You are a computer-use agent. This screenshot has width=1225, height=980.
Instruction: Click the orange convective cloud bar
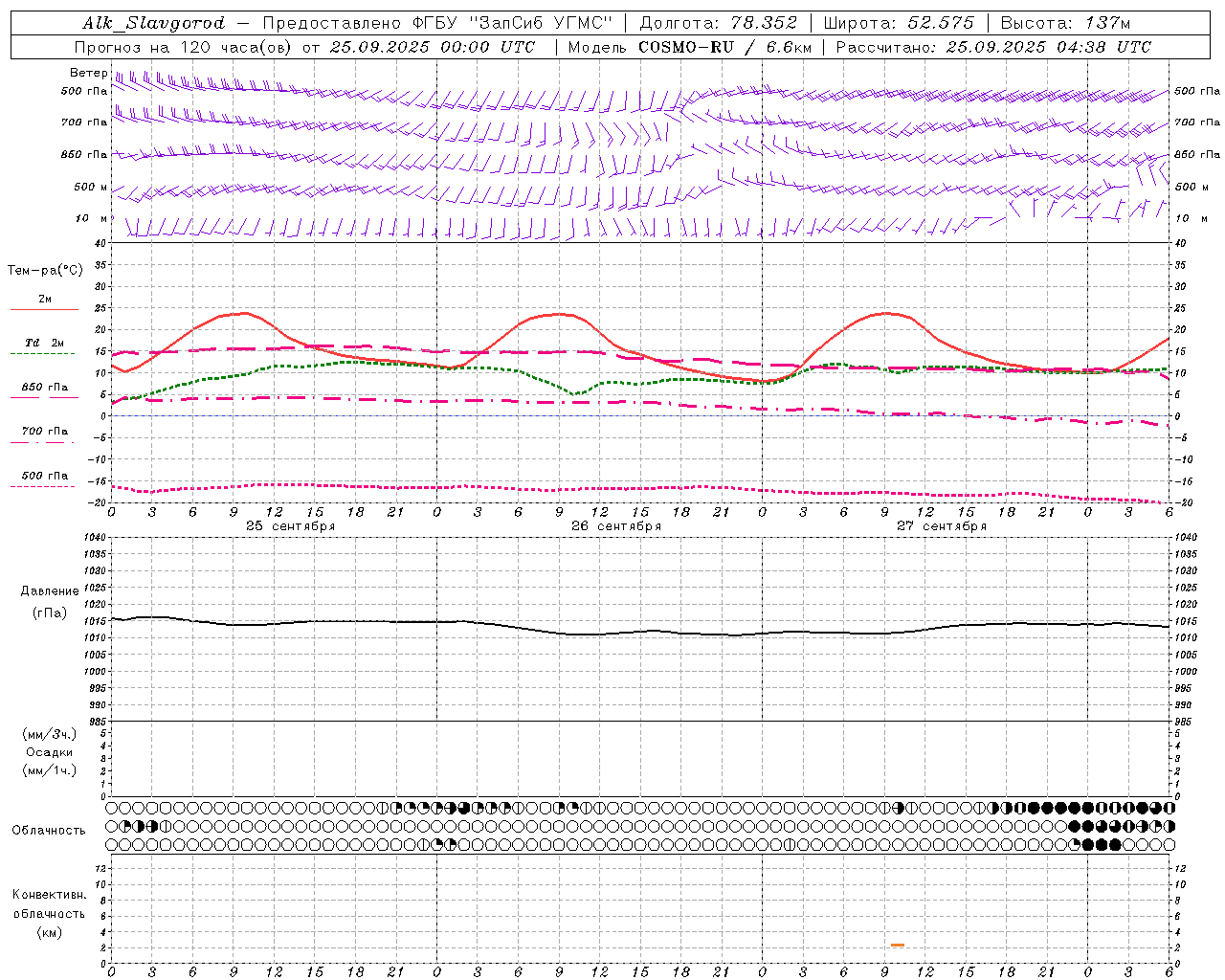(x=898, y=946)
